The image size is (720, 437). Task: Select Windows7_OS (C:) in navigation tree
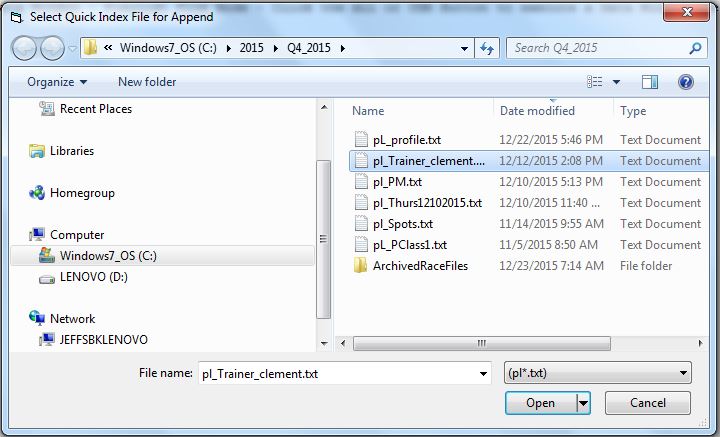click(x=107, y=256)
